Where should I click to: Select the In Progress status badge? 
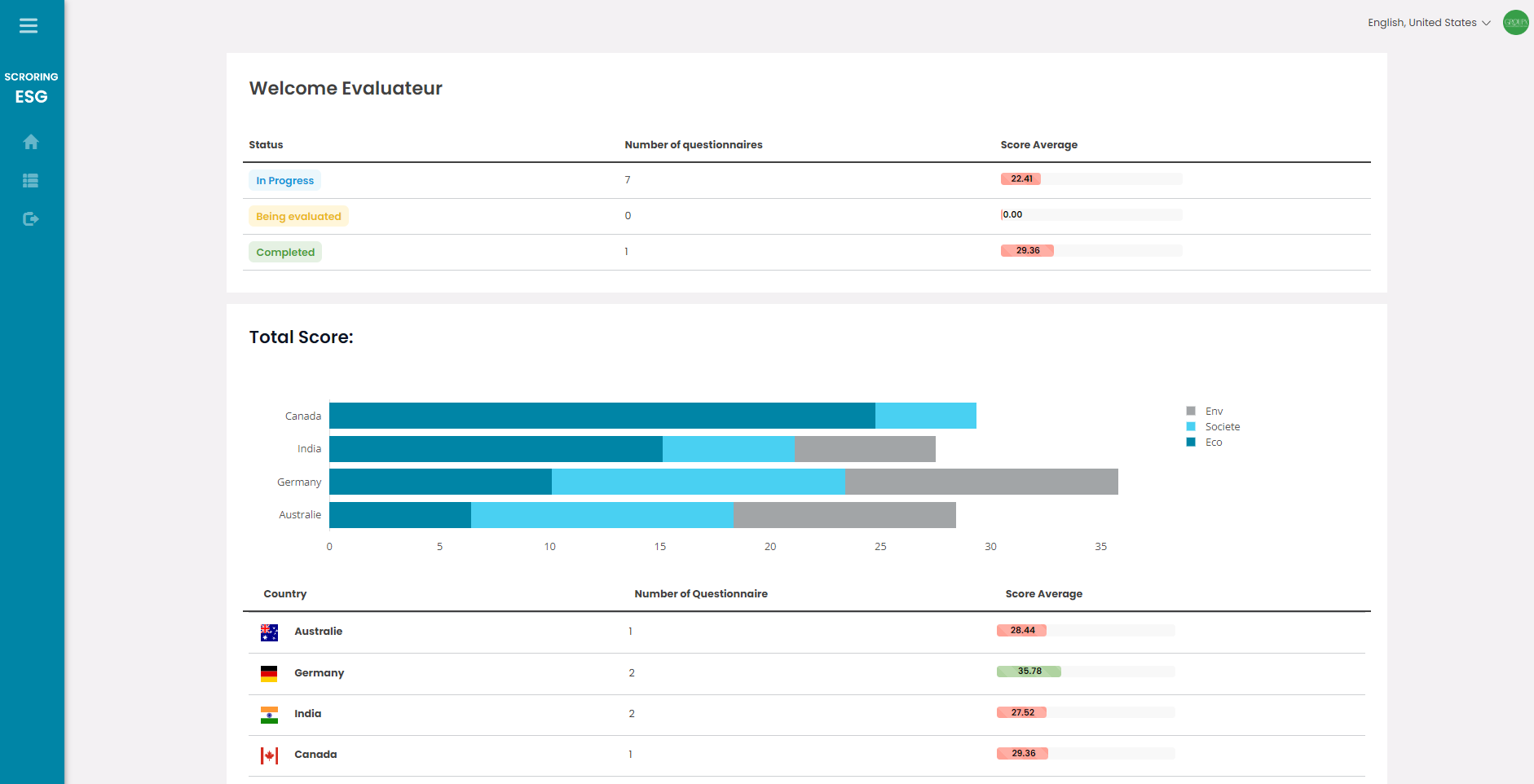[x=284, y=181]
